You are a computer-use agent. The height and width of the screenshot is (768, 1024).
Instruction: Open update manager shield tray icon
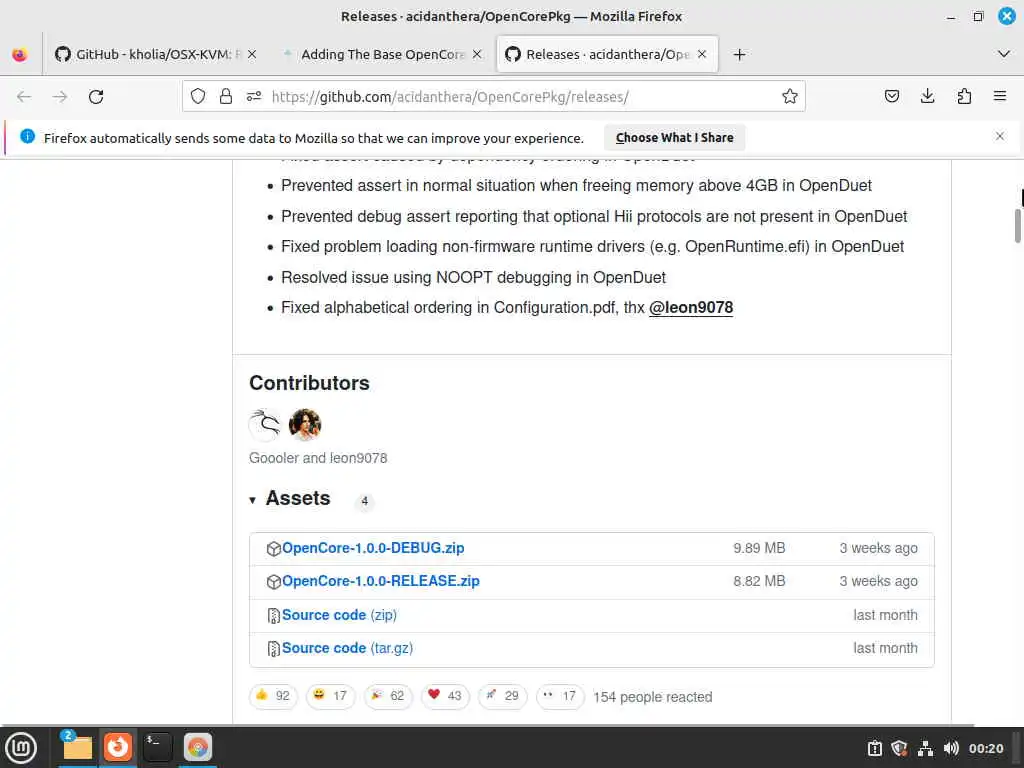pyautogui.click(x=899, y=748)
